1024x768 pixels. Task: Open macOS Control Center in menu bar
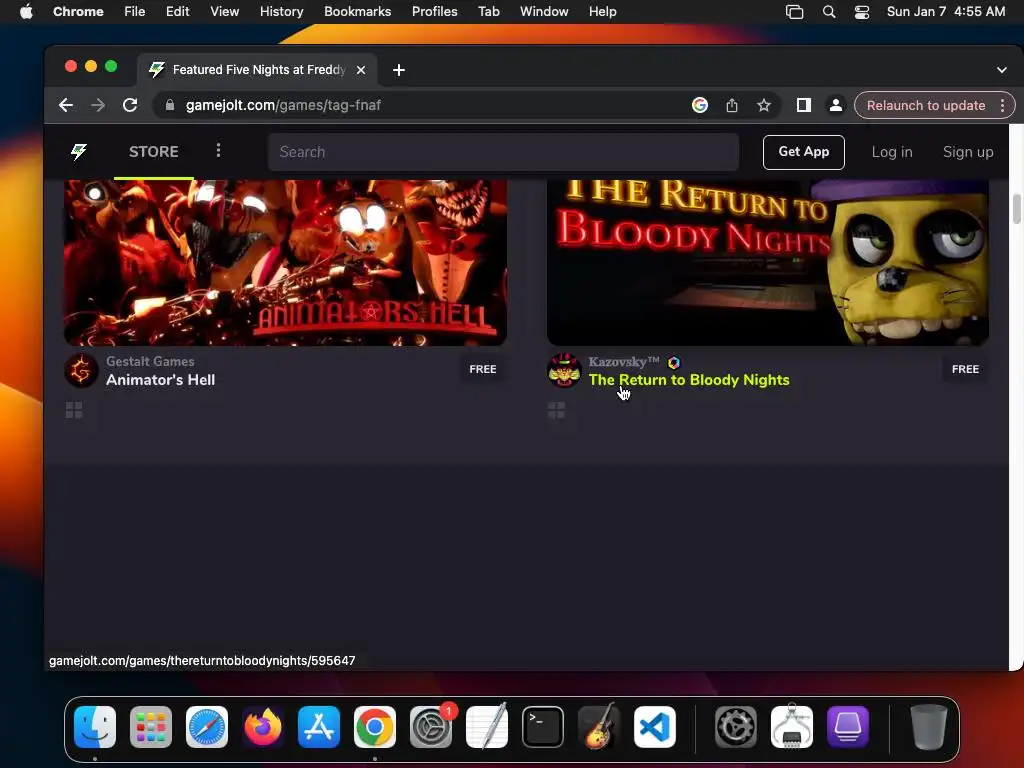pyautogui.click(x=861, y=12)
